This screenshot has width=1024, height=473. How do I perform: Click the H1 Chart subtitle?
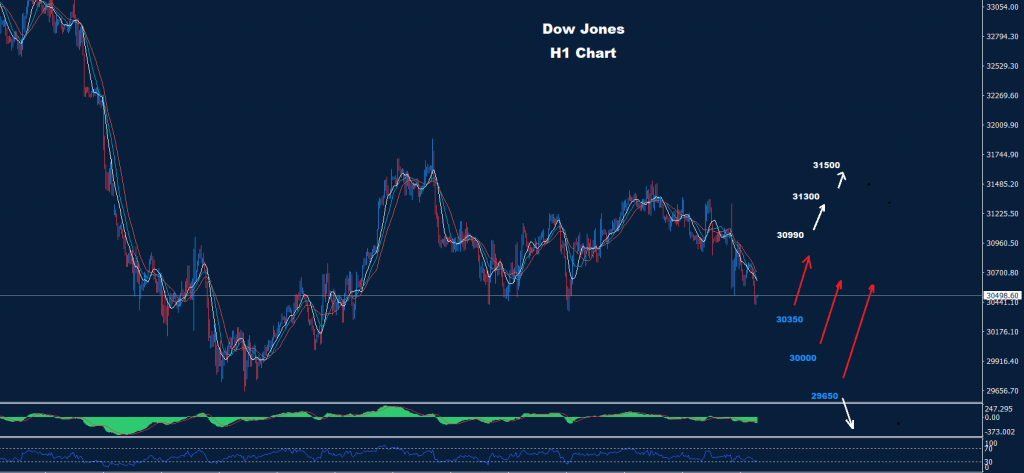pos(583,54)
